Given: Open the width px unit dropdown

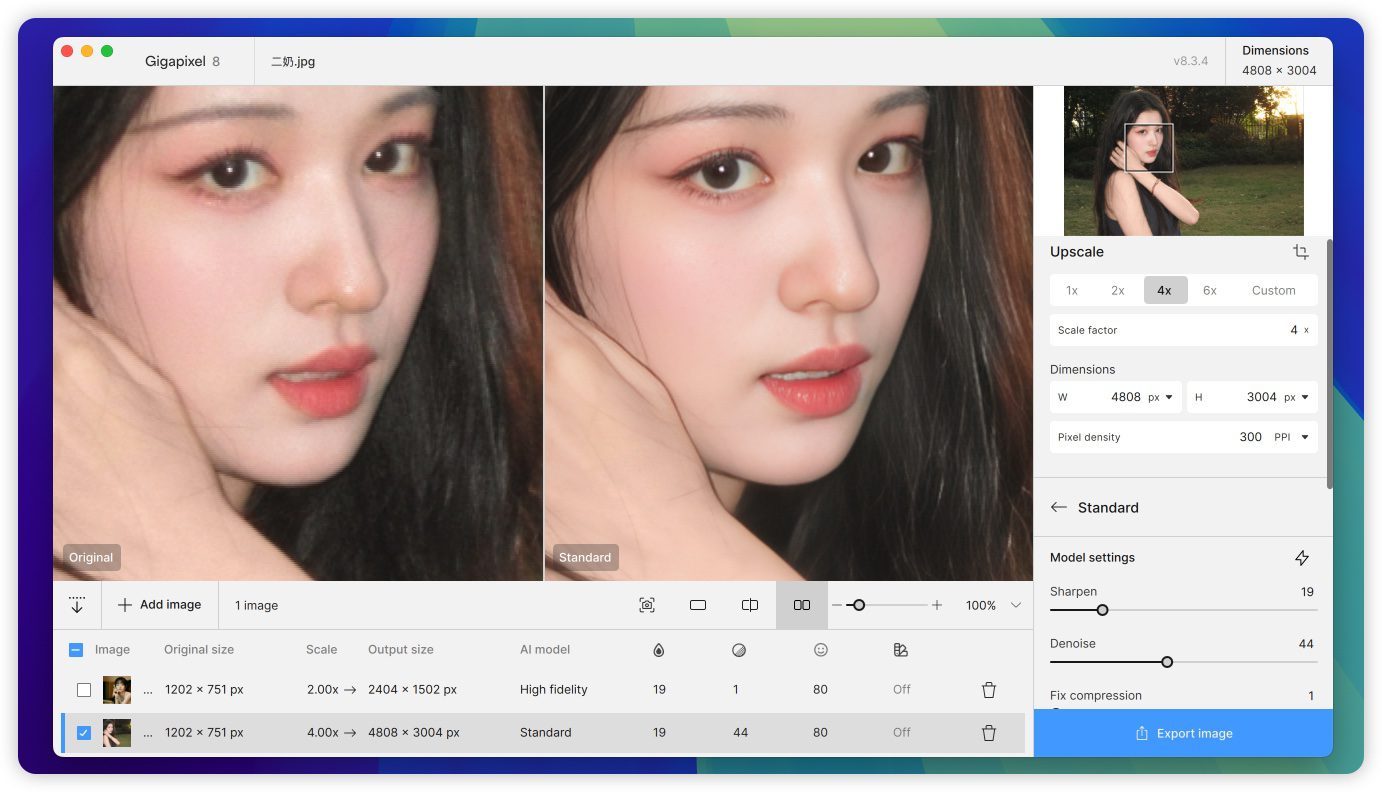Looking at the screenshot, I should [x=1160, y=397].
